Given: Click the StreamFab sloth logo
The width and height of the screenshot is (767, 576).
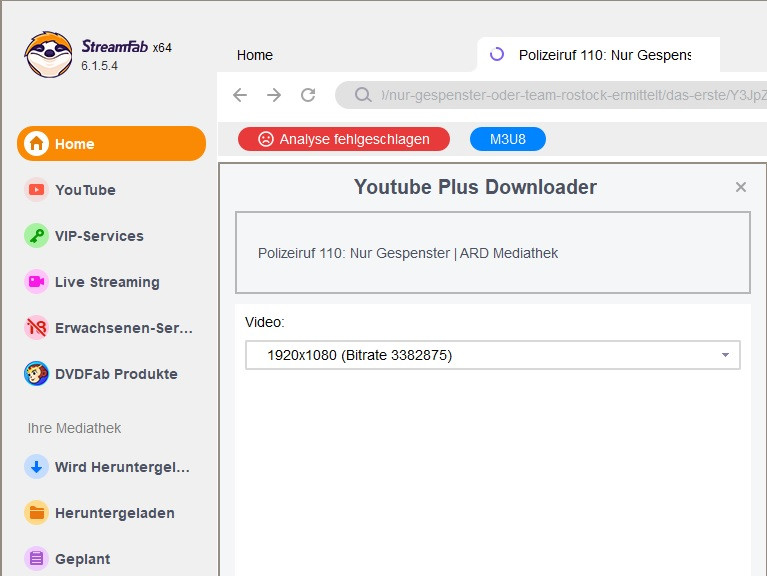Looking at the screenshot, I should 48,55.
